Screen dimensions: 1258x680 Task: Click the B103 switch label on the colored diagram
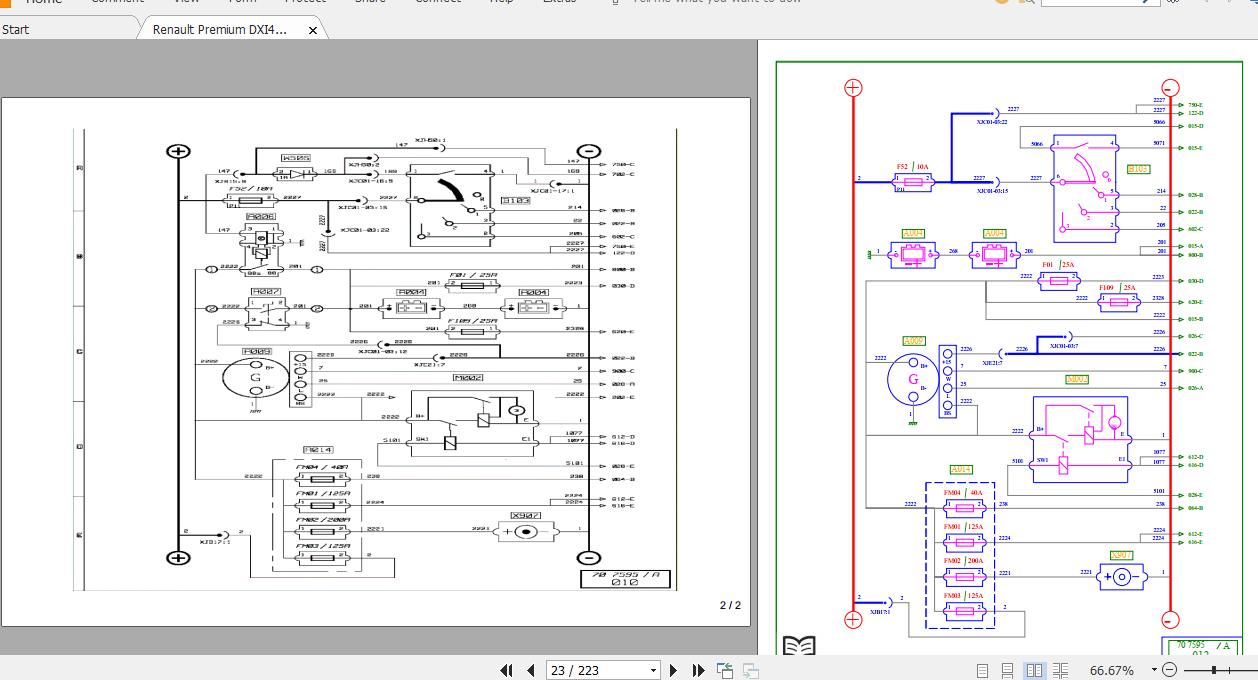[x=1138, y=169]
